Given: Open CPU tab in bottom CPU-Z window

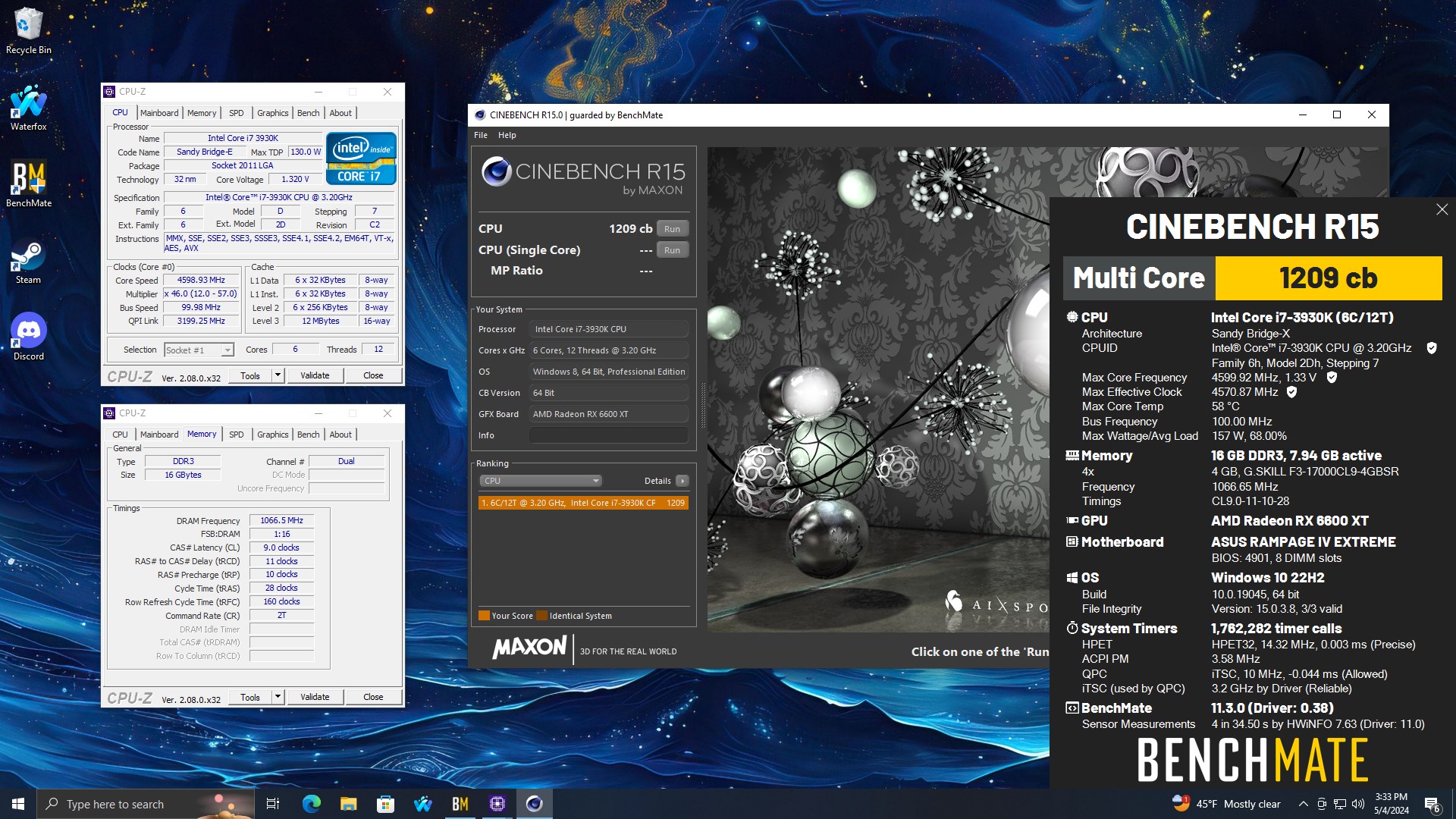Looking at the screenshot, I should 120,435.
